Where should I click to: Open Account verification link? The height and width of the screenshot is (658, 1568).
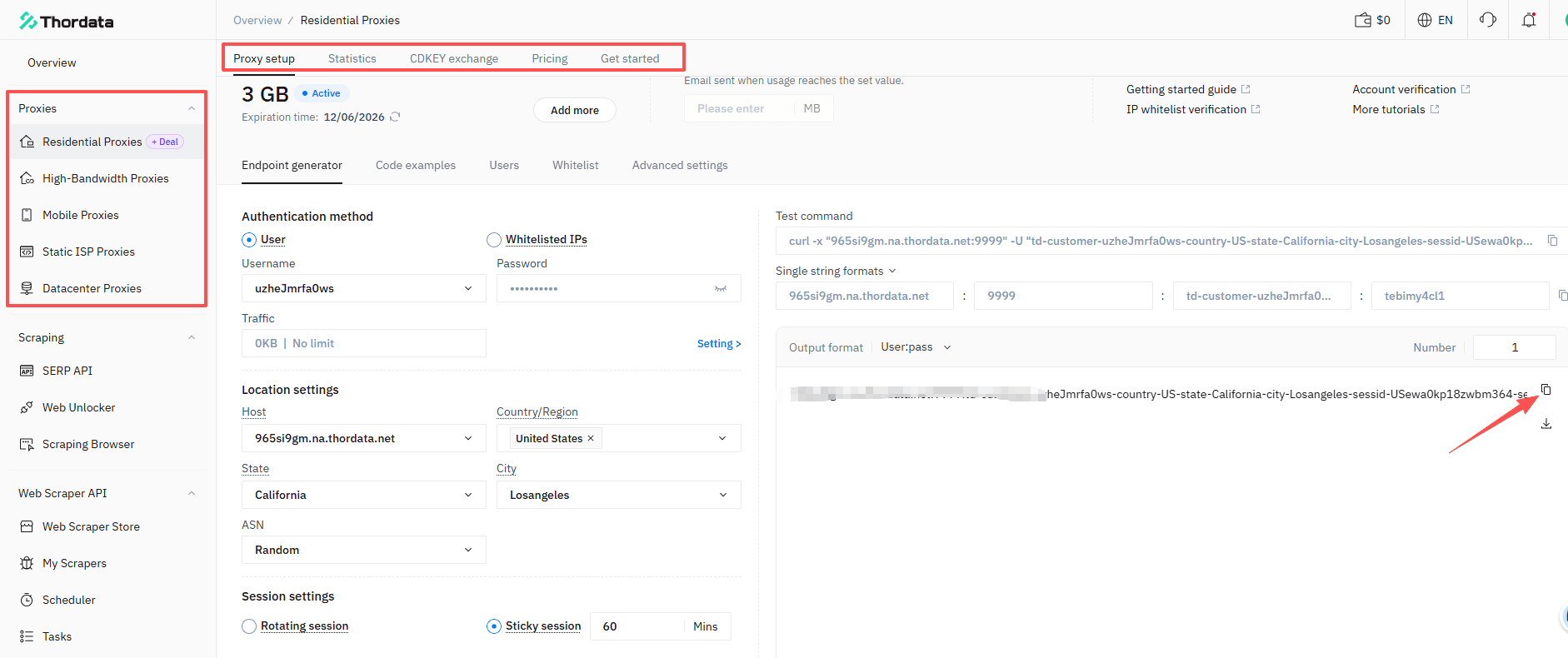pos(1411,89)
